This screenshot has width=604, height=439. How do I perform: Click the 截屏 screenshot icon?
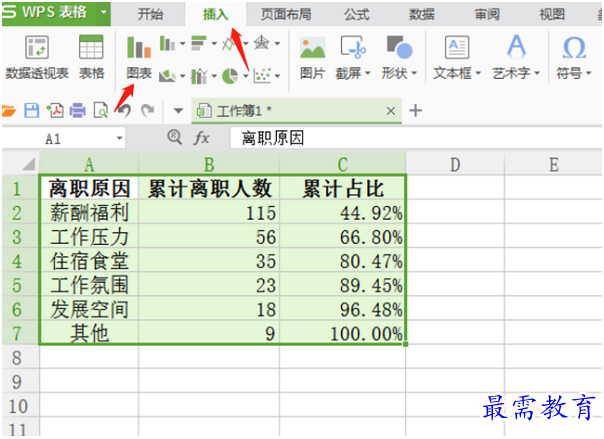coord(353,48)
